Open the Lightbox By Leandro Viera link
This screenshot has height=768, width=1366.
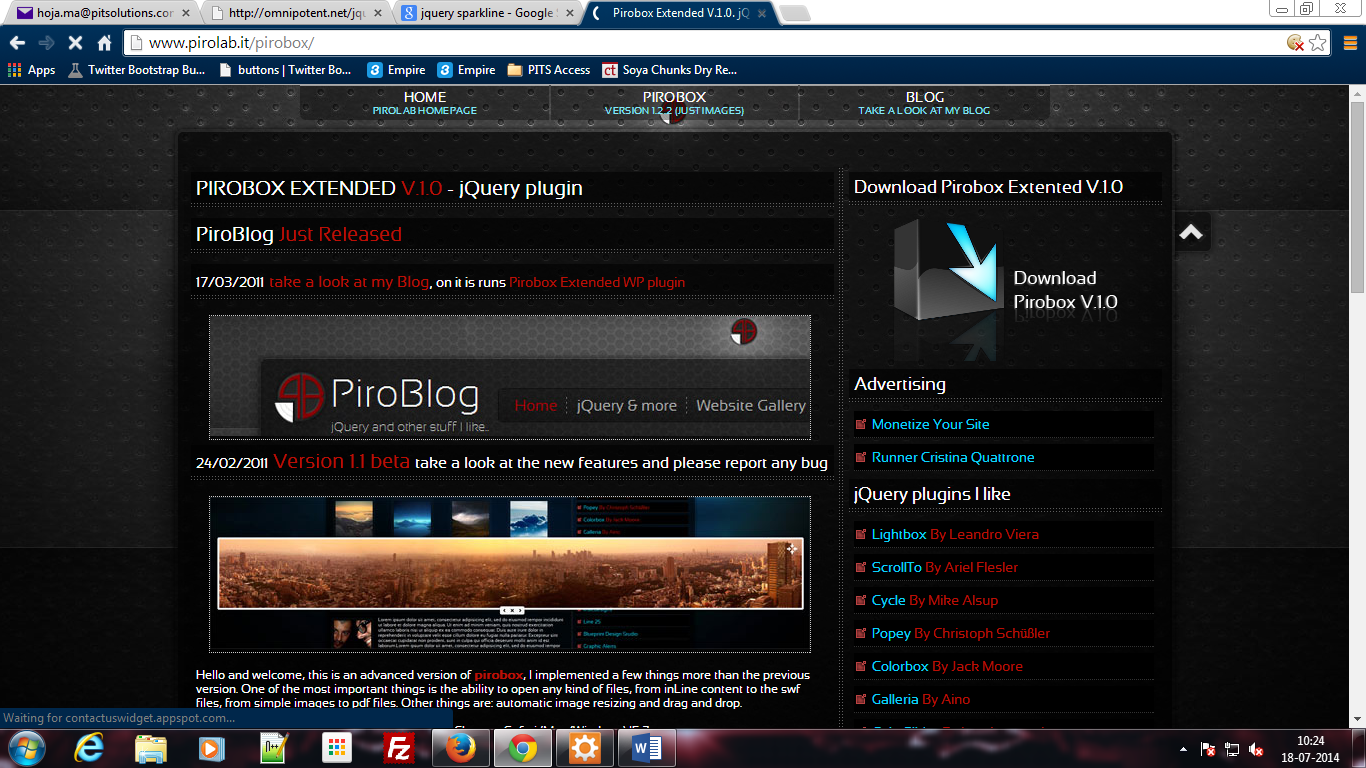(x=955, y=534)
